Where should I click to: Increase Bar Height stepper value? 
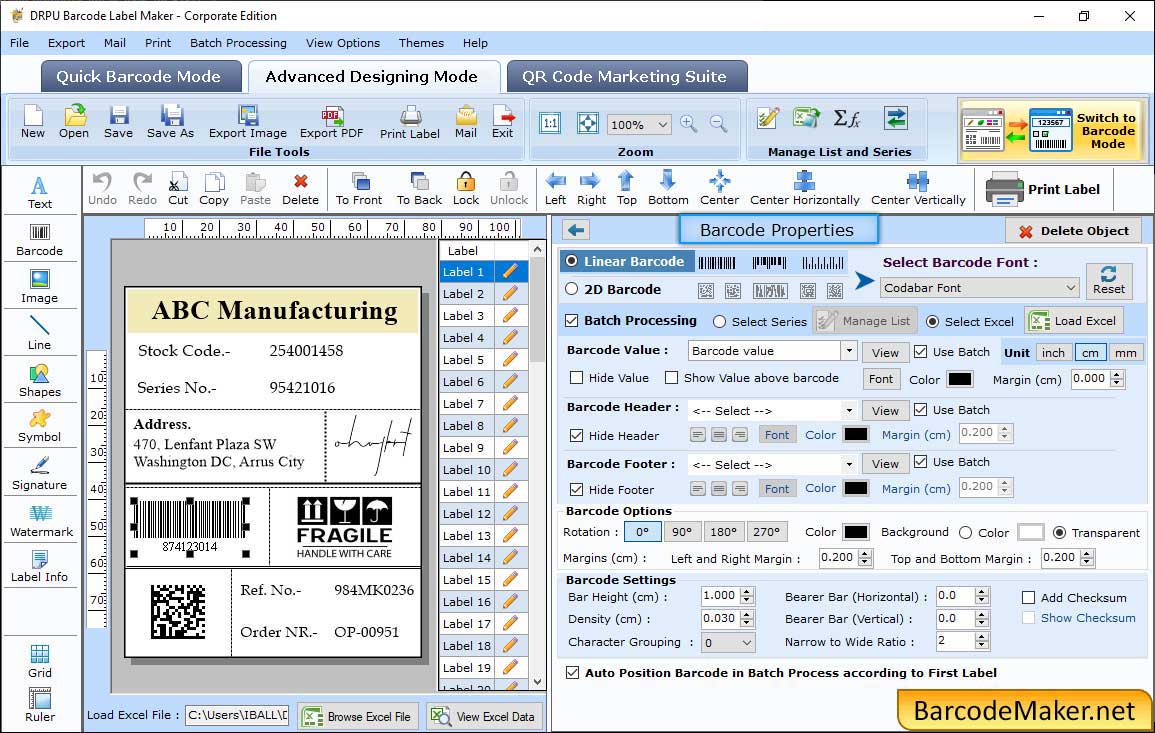pyautogui.click(x=747, y=592)
